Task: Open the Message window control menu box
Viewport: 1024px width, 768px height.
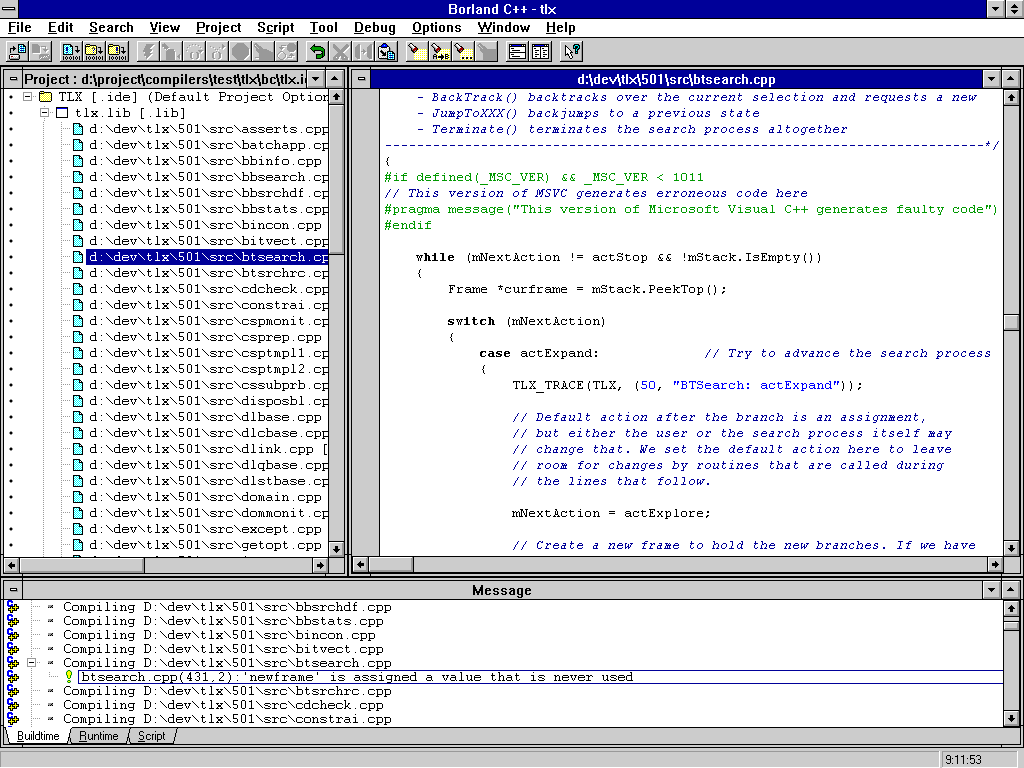Action: click(13, 590)
